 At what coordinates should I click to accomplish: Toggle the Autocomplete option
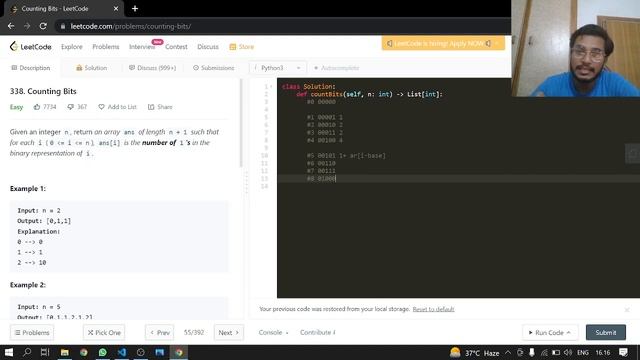[336, 68]
